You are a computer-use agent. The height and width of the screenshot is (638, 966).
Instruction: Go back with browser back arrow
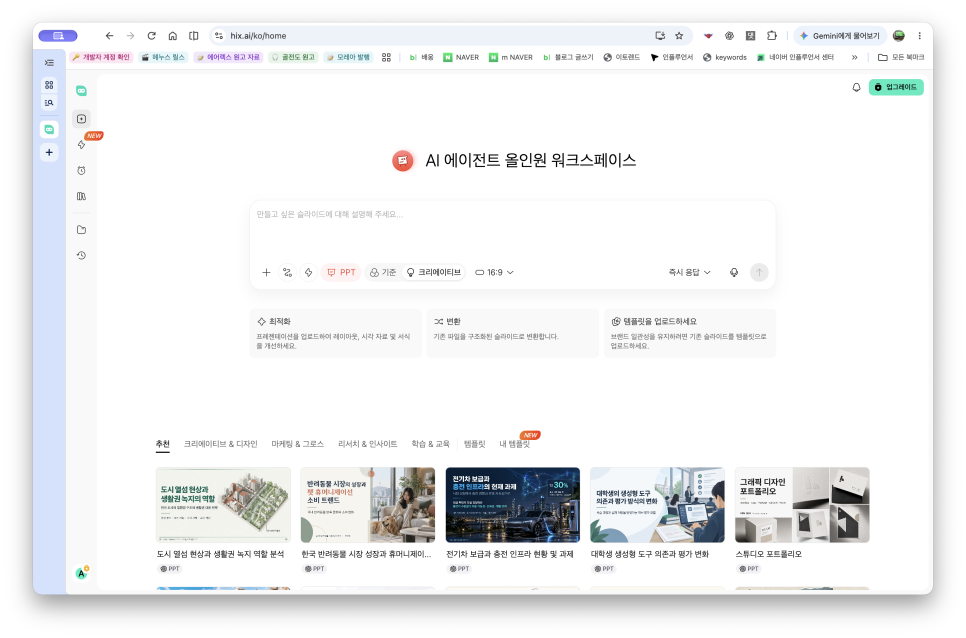click(110, 36)
